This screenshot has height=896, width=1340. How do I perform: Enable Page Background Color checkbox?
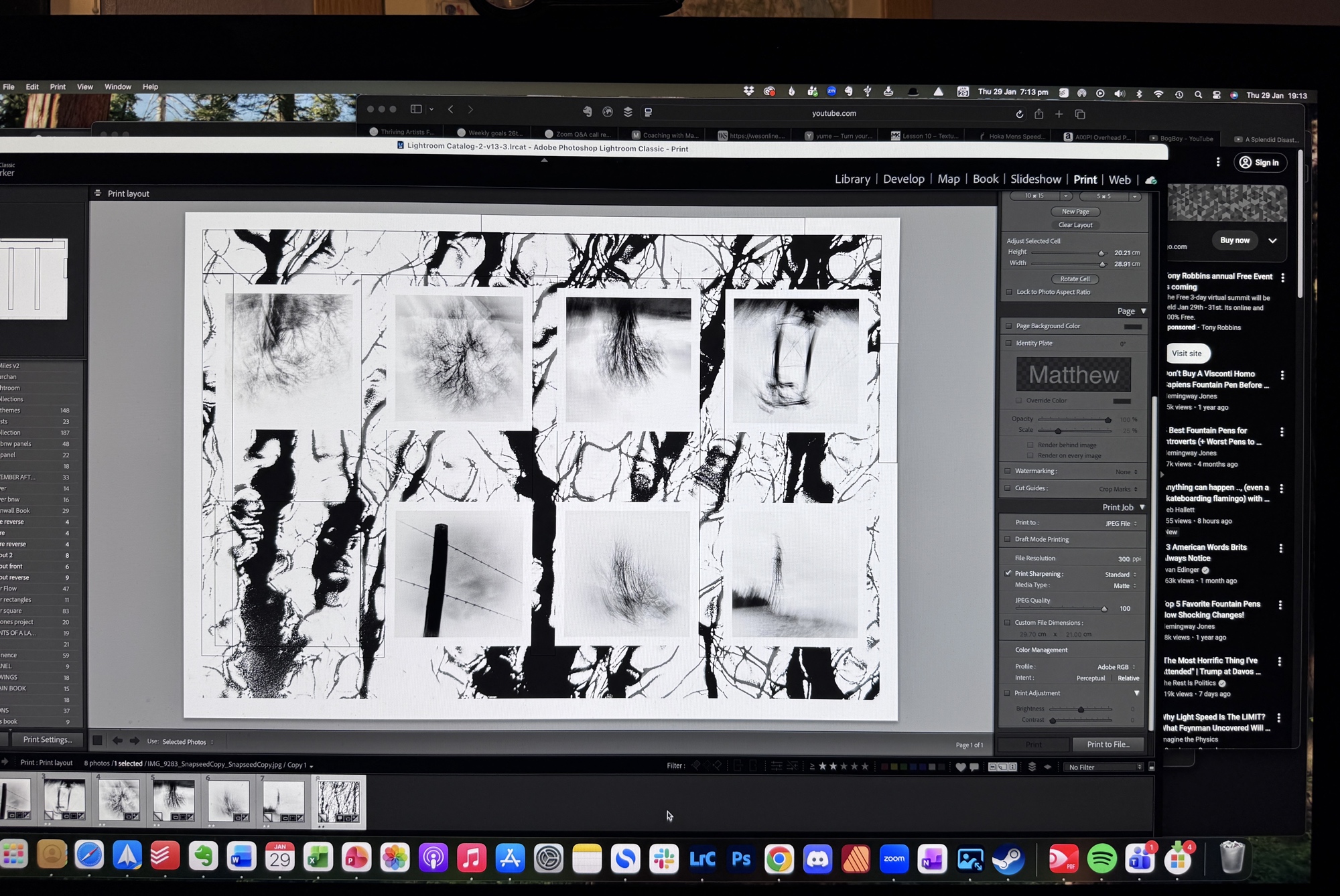[1009, 326]
